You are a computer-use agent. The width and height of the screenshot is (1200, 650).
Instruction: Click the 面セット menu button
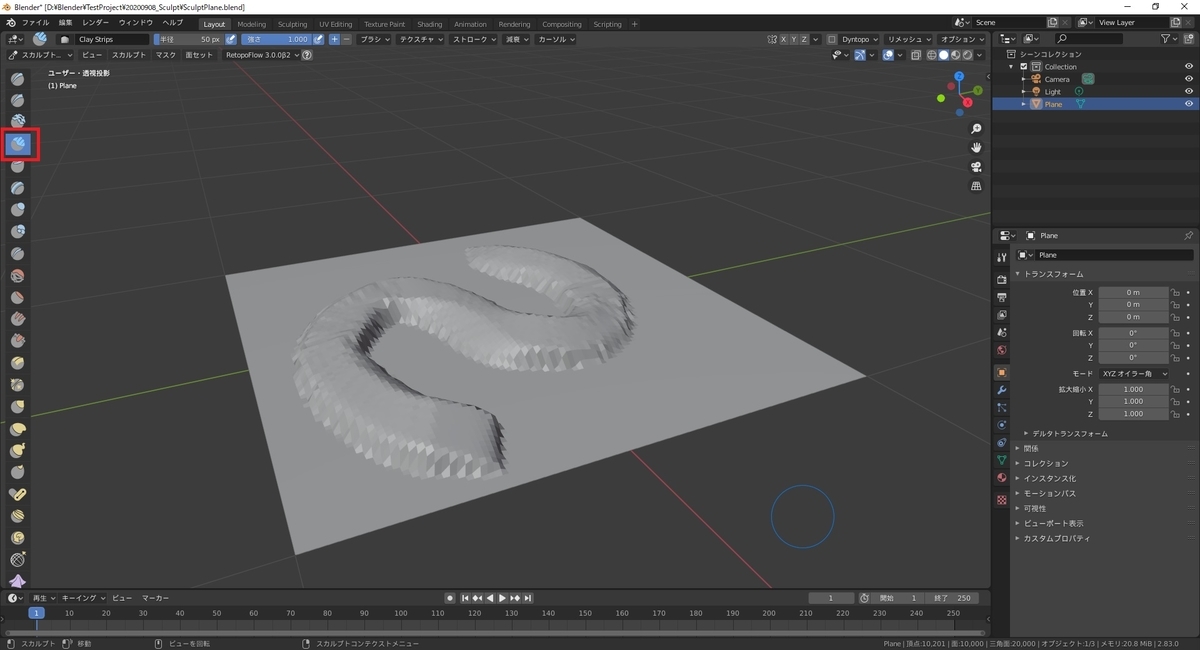click(x=199, y=55)
